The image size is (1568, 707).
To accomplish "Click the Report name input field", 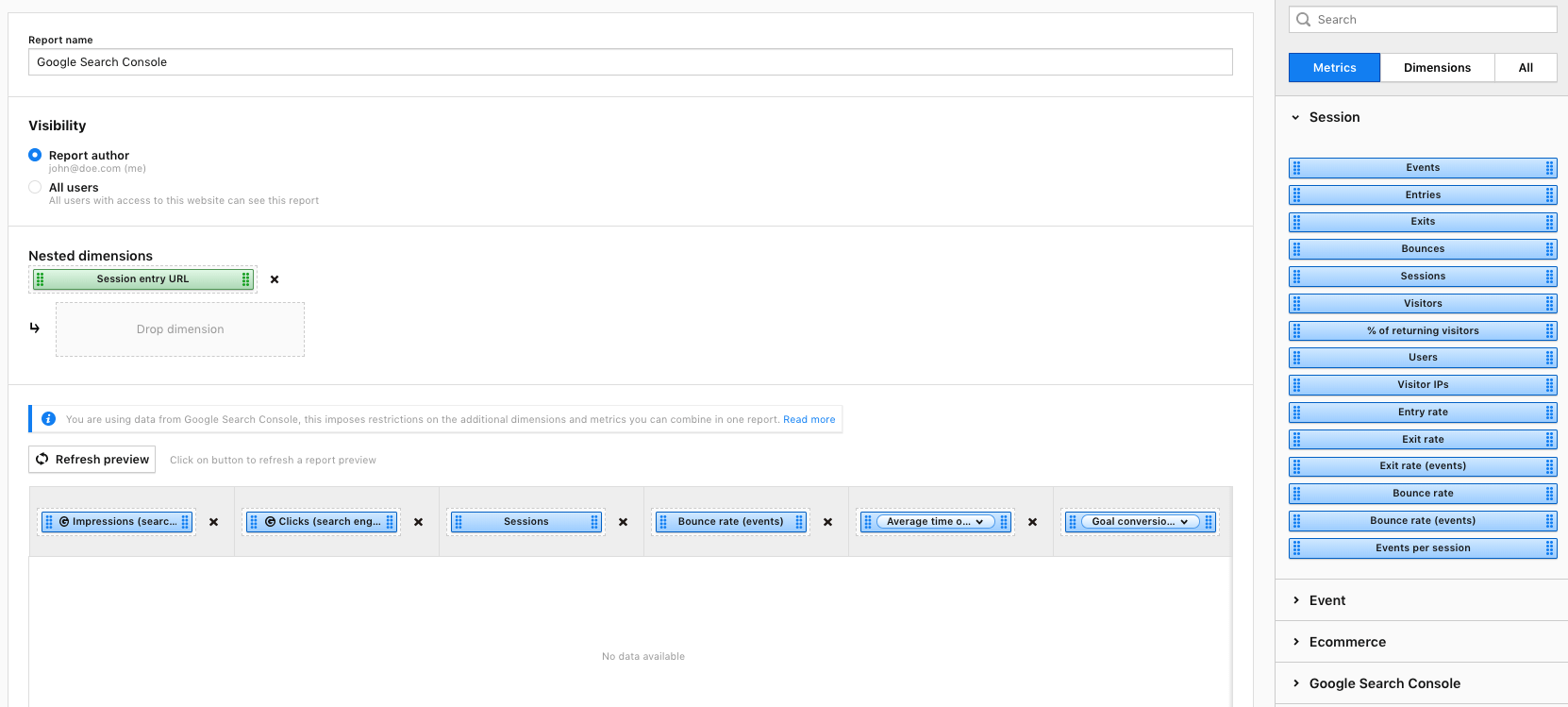I will 630,62.
